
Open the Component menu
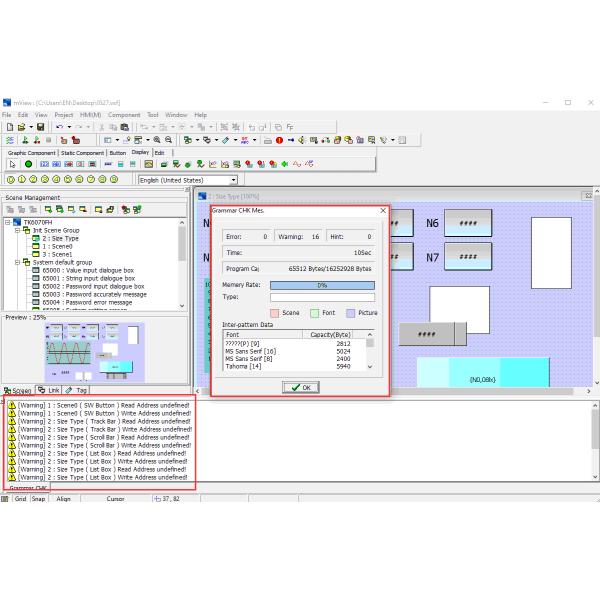[124, 115]
